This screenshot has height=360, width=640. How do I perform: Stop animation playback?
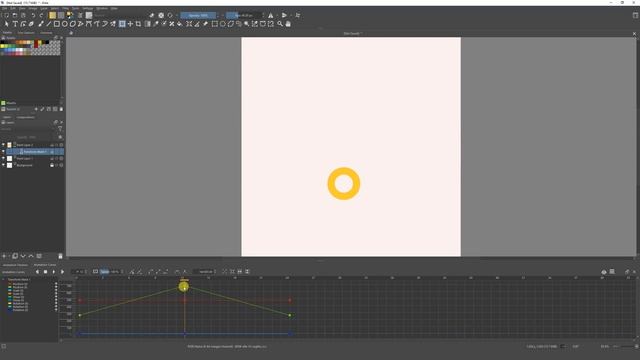(45, 271)
